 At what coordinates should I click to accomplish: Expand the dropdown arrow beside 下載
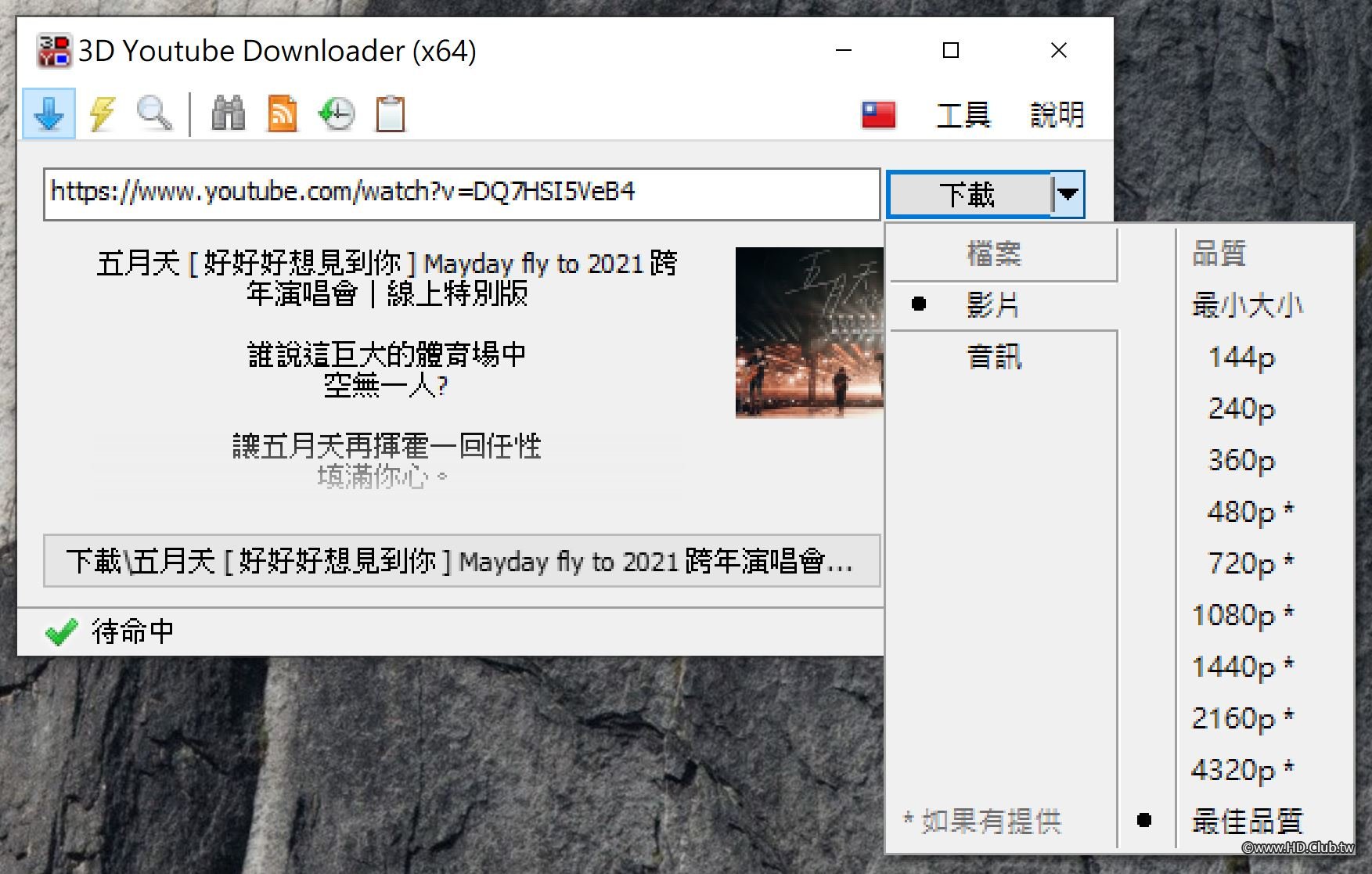(1068, 194)
